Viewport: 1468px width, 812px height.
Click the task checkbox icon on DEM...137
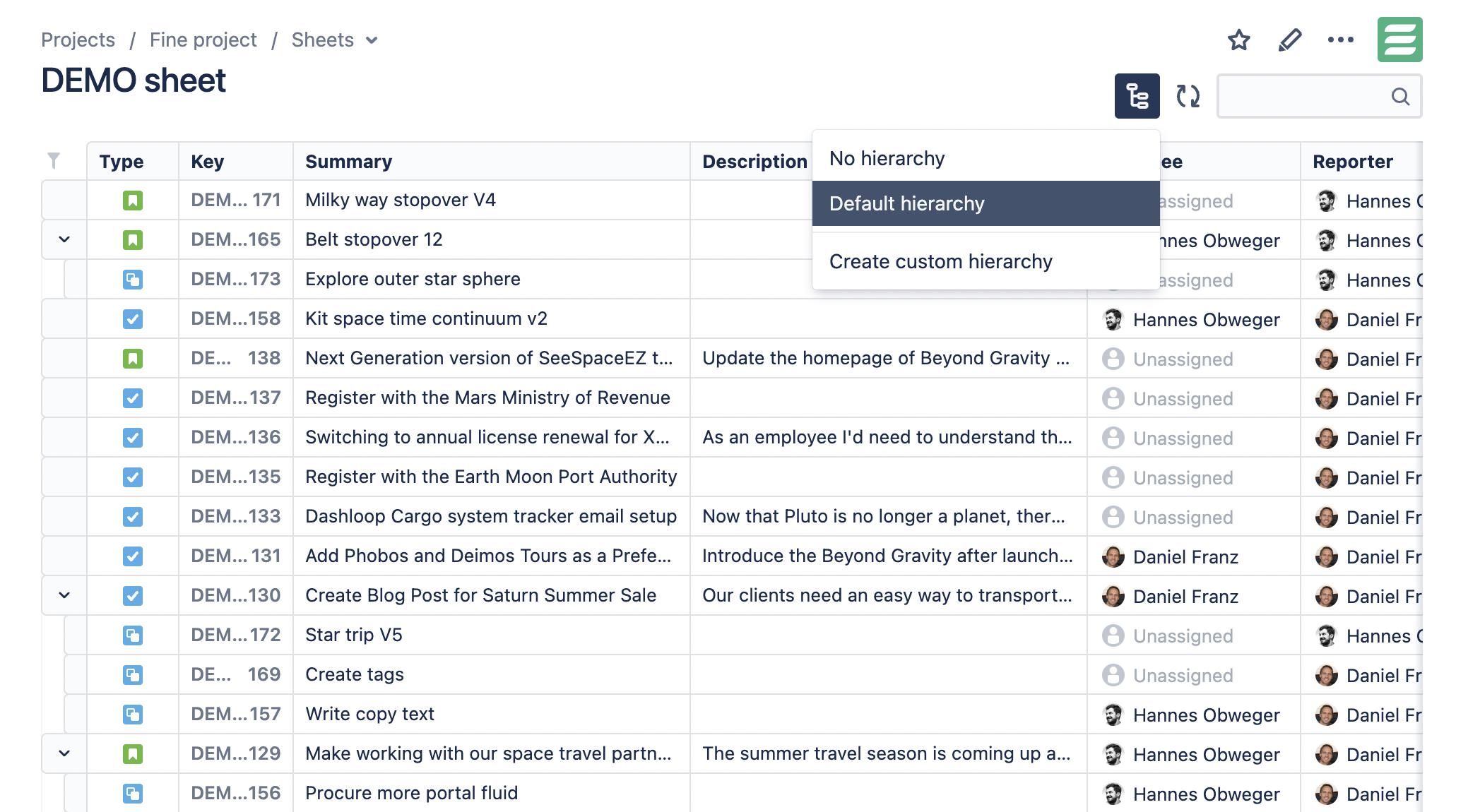pyautogui.click(x=133, y=398)
